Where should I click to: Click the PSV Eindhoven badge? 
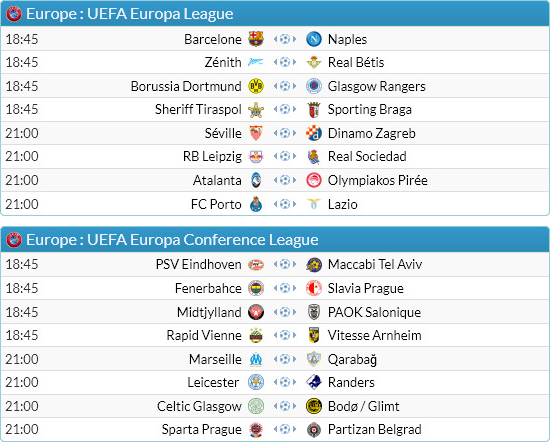[256, 264]
